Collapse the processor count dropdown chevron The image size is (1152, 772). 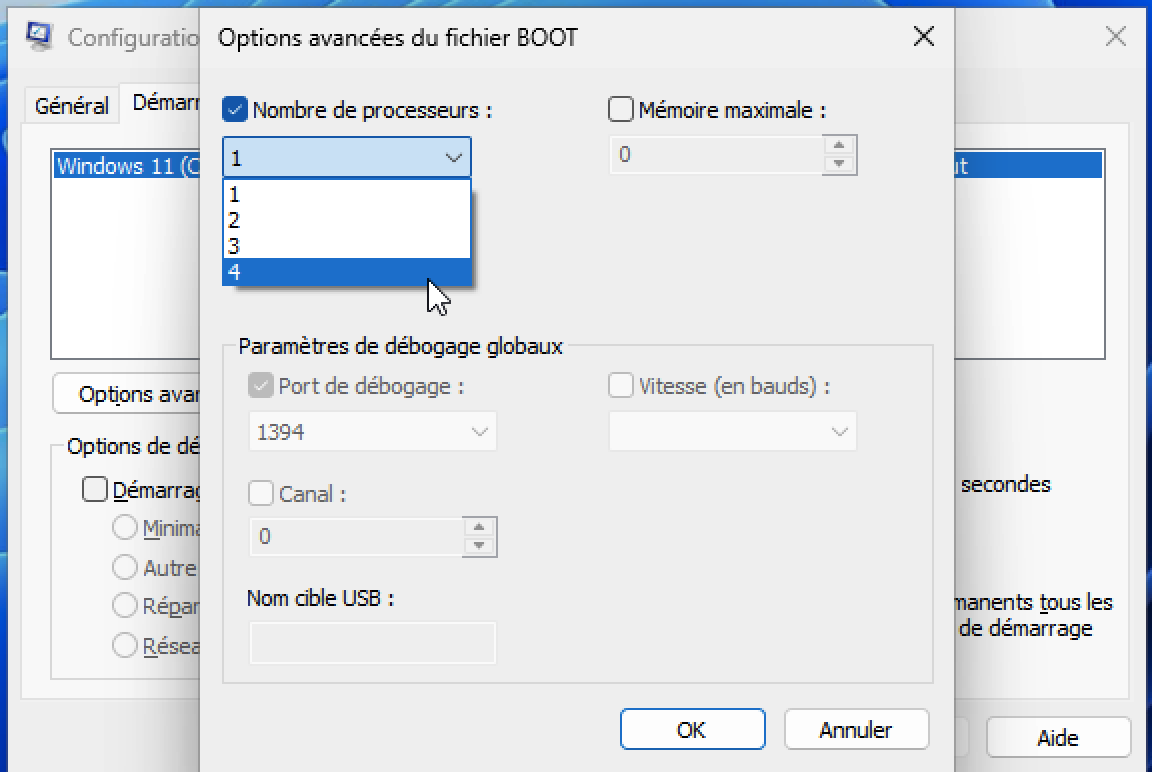pos(453,158)
